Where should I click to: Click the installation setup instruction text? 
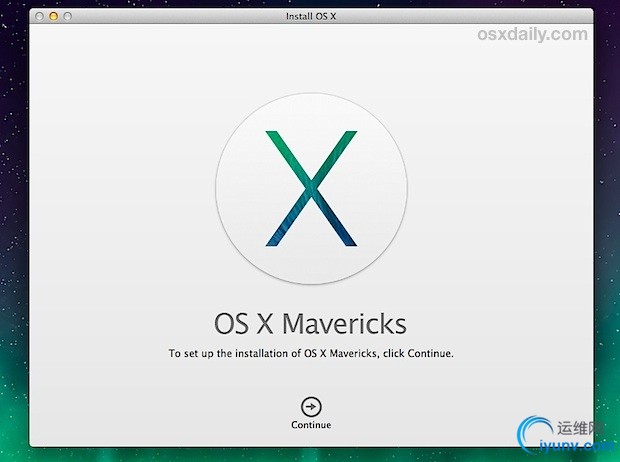pos(311,353)
